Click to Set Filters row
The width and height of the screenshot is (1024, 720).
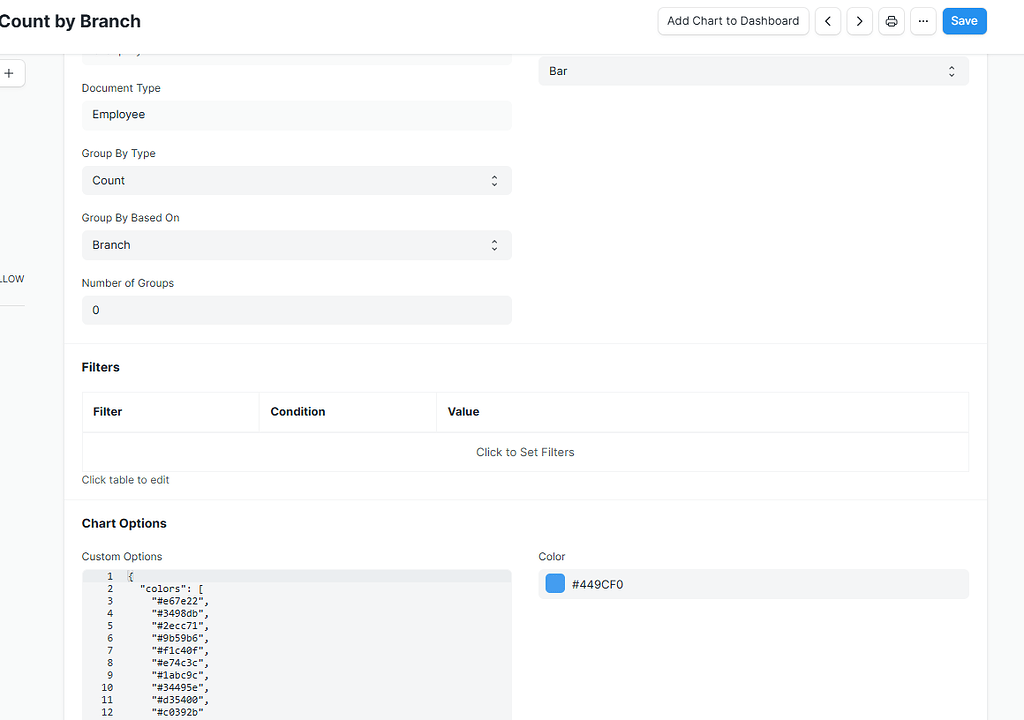[x=525, y=452]
